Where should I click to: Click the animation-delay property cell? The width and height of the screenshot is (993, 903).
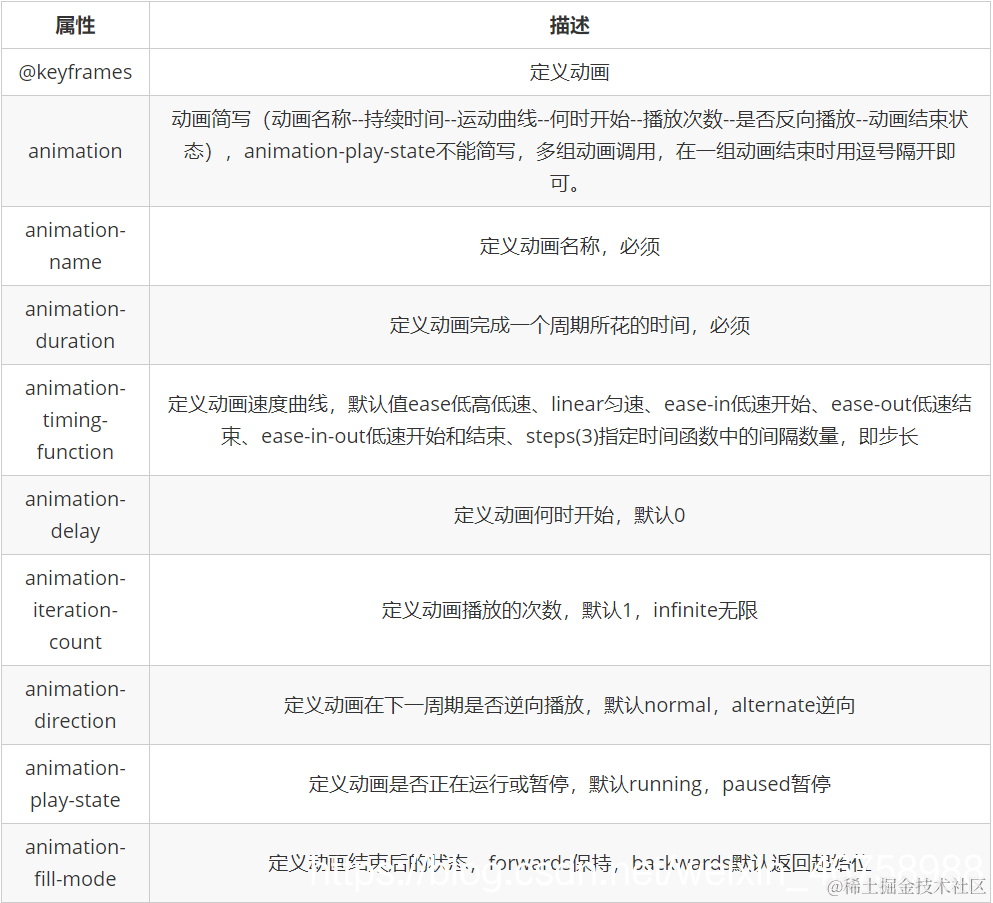[75, 514]
